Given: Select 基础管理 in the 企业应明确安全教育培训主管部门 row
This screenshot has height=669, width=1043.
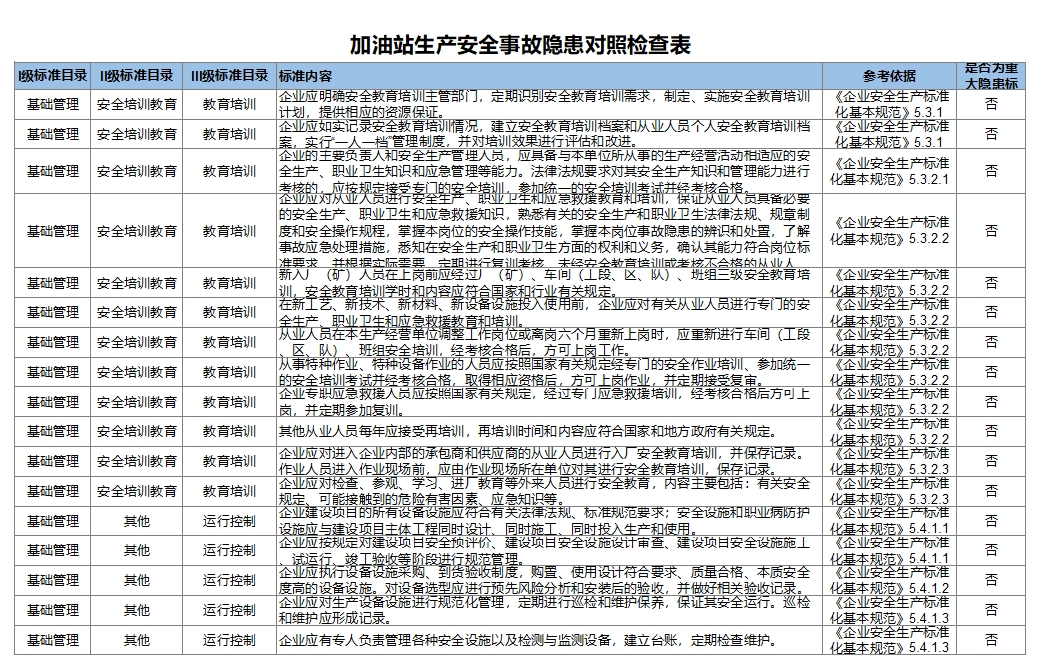Looking at the screenshot, I should tap(53, 104).
